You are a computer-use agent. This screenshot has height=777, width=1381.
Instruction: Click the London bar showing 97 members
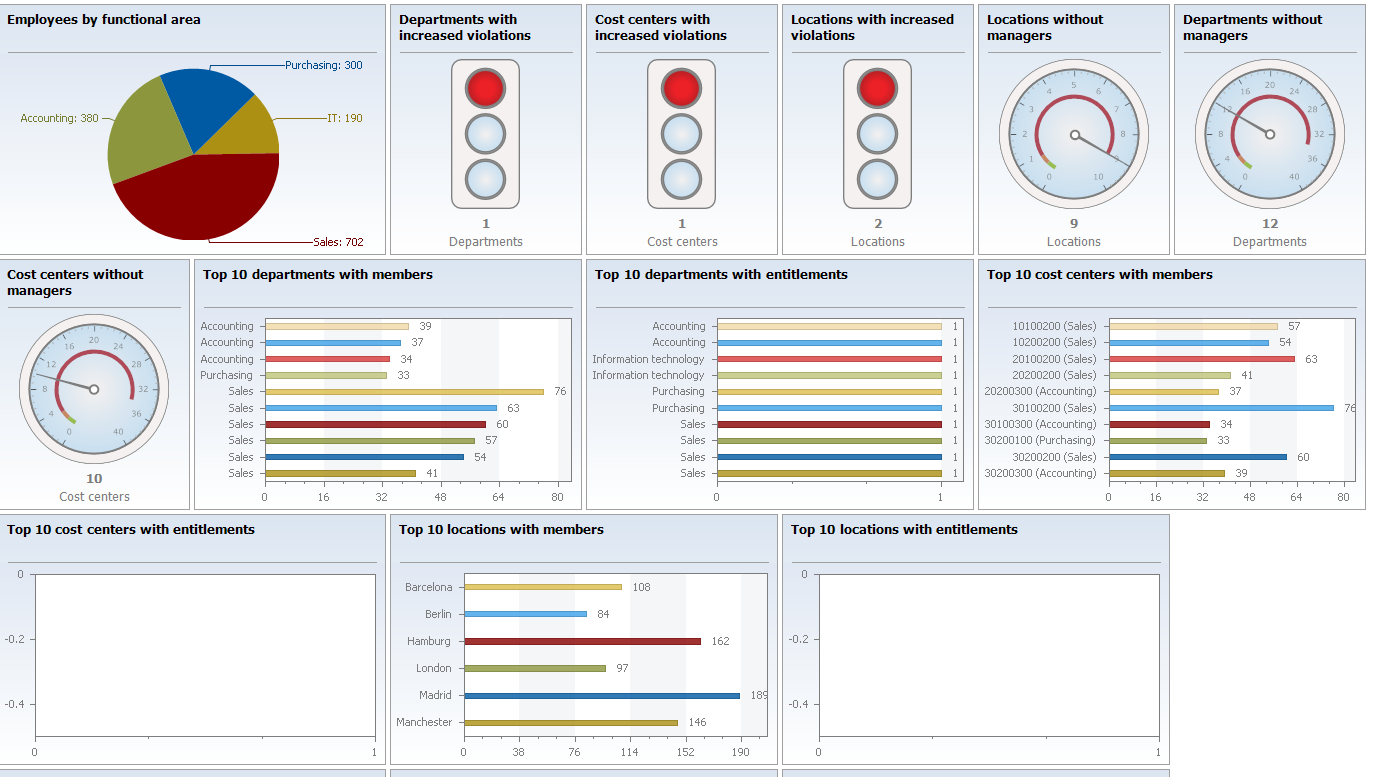tap(535, 668)
